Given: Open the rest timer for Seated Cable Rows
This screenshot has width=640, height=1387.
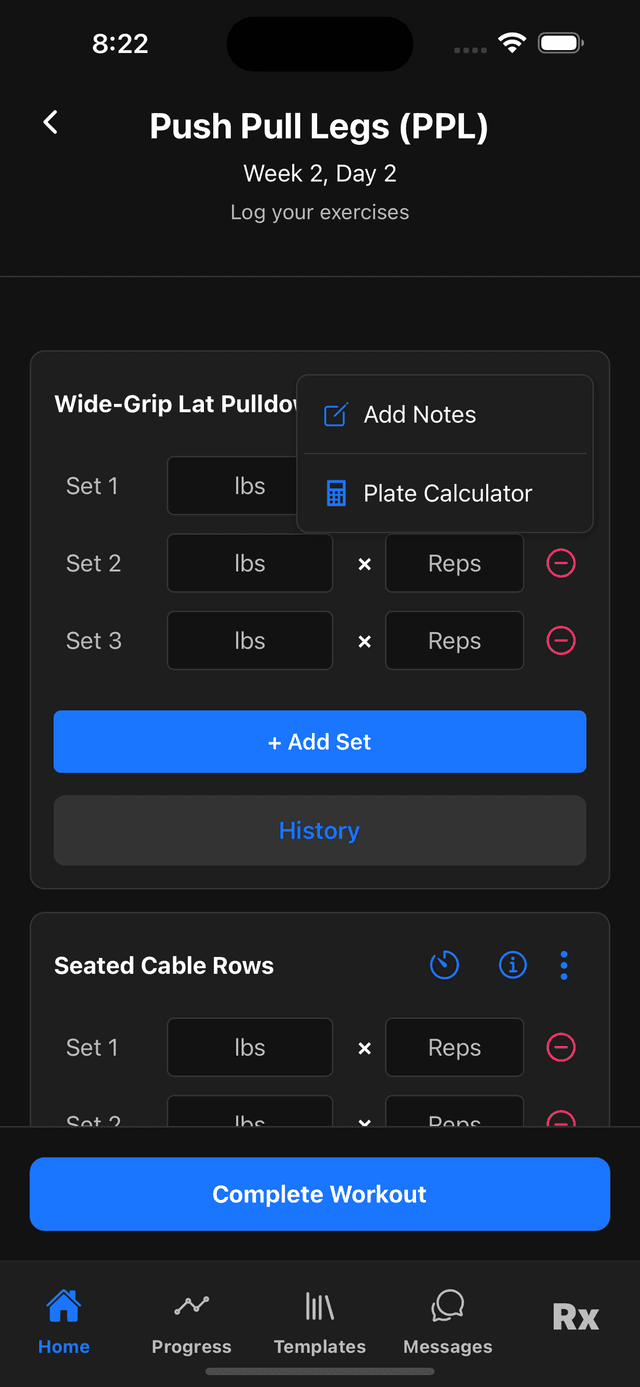Looking at the screenshot, I should [x=444, y=965].
